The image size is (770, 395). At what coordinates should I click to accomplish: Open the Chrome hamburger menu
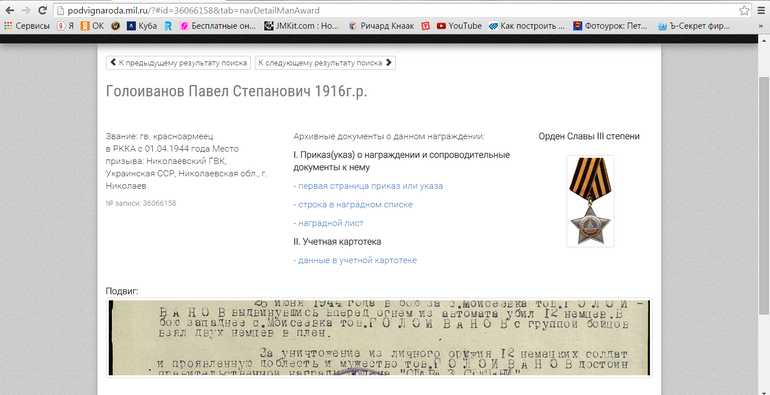761,10
